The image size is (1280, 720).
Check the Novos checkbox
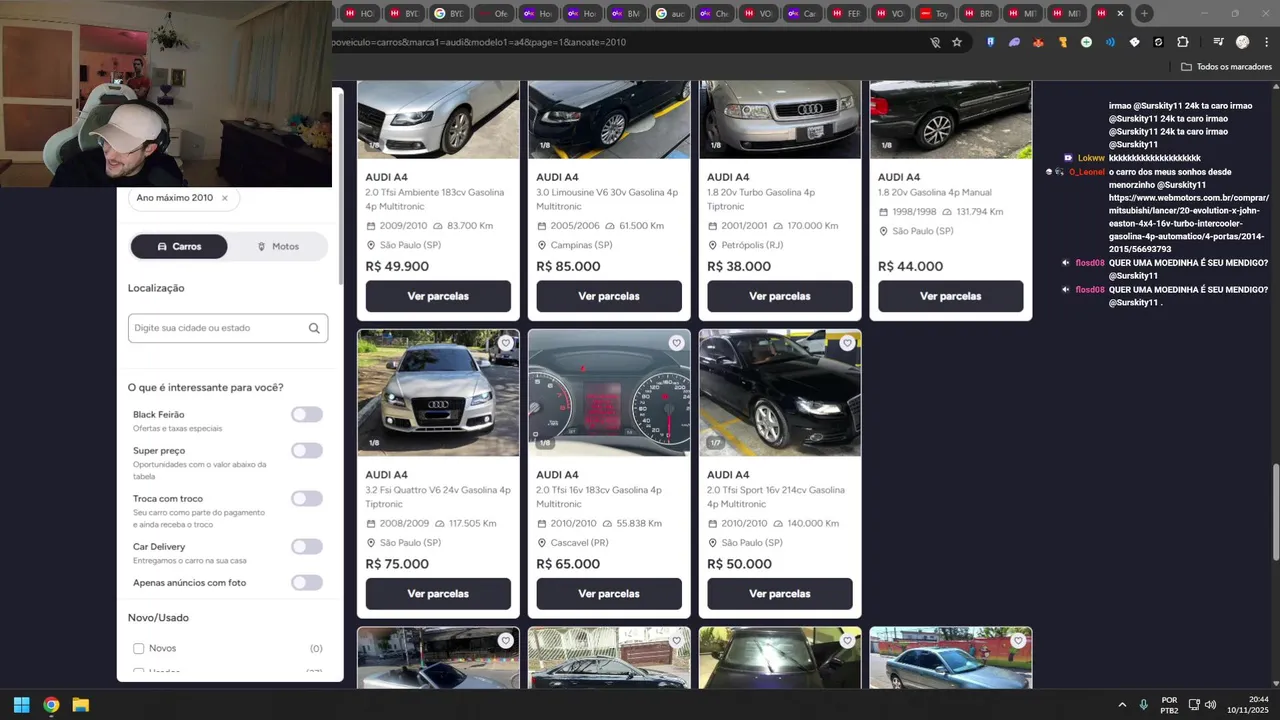[x=139, y=648]
